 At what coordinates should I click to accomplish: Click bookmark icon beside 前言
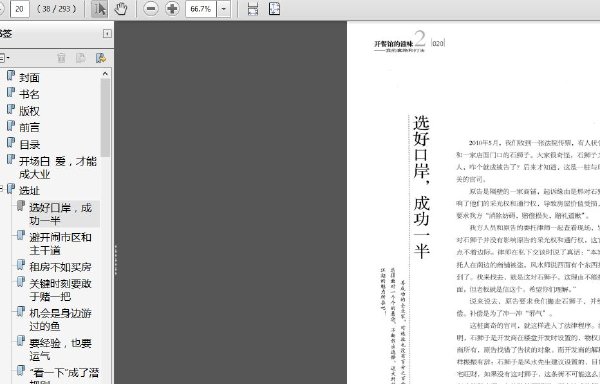tap(11, 125)
